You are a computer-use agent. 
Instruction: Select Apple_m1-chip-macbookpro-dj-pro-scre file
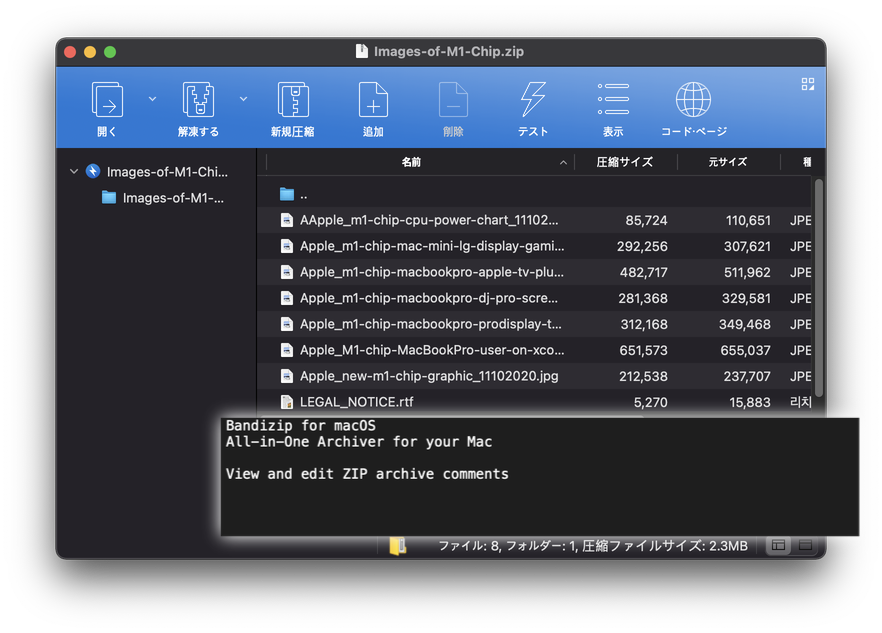tap(534, 298)
